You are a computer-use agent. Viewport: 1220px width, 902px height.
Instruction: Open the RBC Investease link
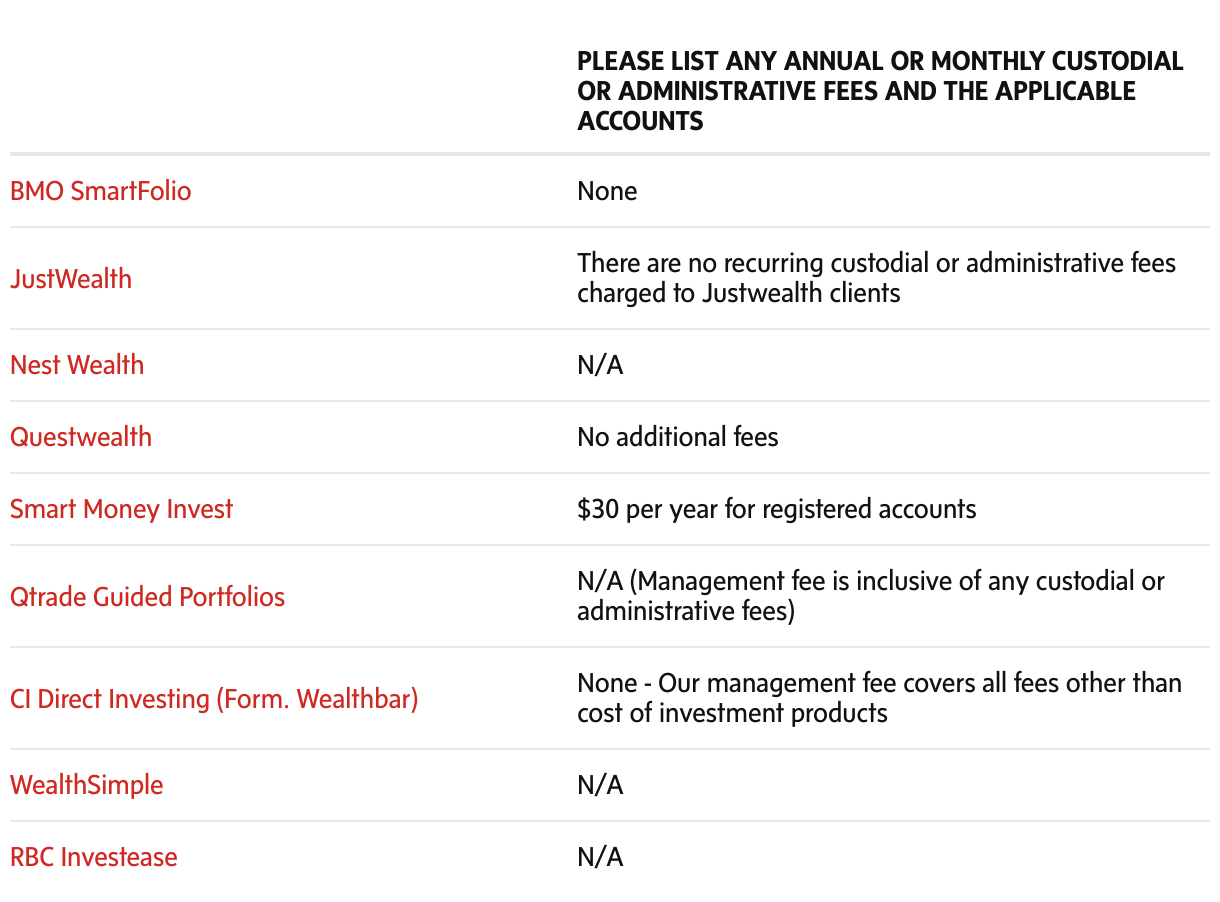(x=93, y=857)
